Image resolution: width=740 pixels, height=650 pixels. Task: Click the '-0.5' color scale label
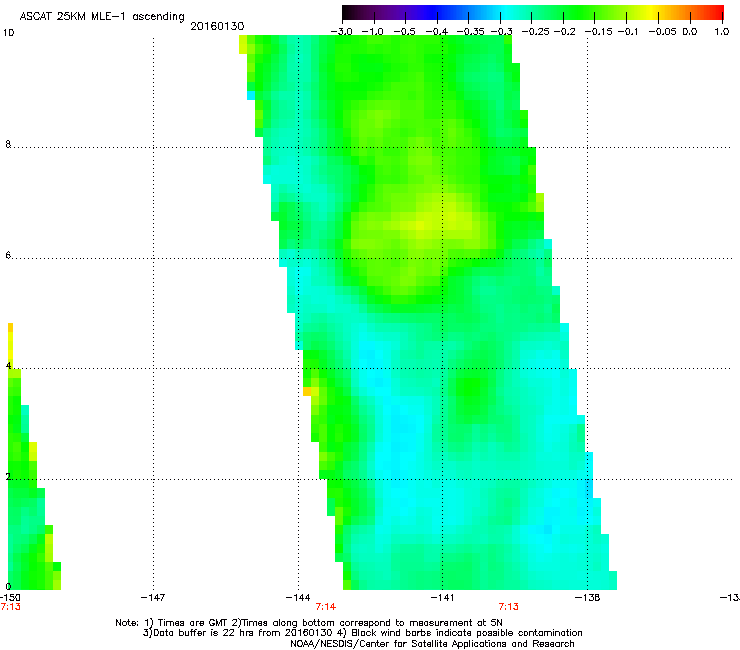click(404, 32)
